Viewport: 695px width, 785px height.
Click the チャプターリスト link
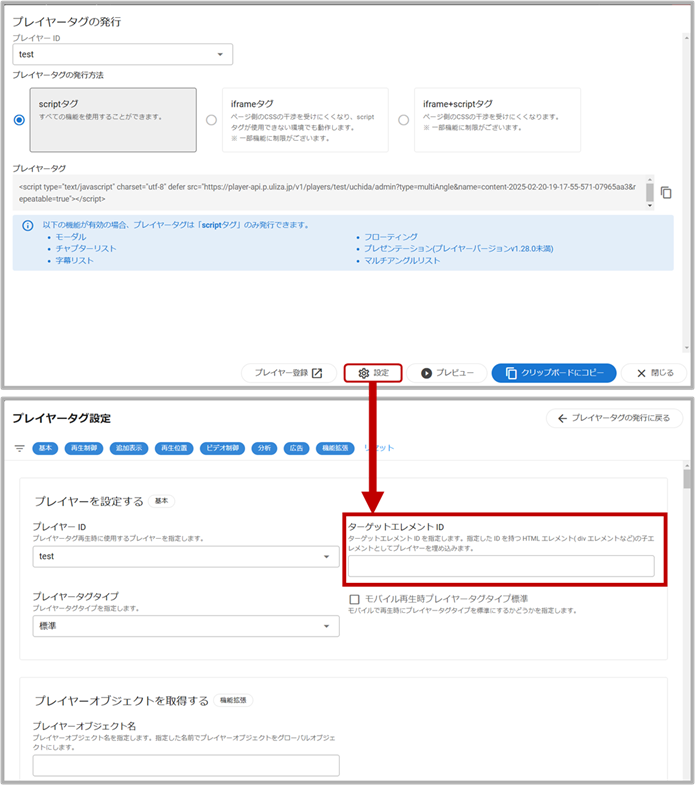point(86,249)
